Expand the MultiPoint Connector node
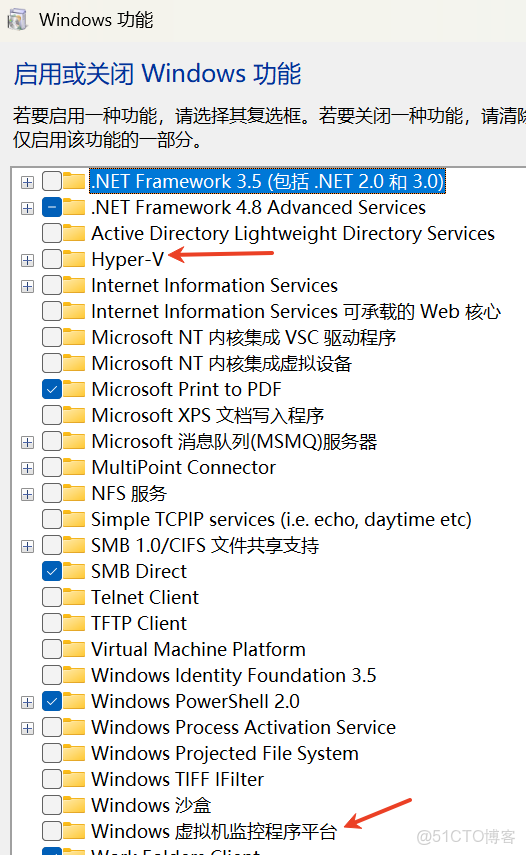The width and height of the screenshot is (526, 855). (27, 468)
